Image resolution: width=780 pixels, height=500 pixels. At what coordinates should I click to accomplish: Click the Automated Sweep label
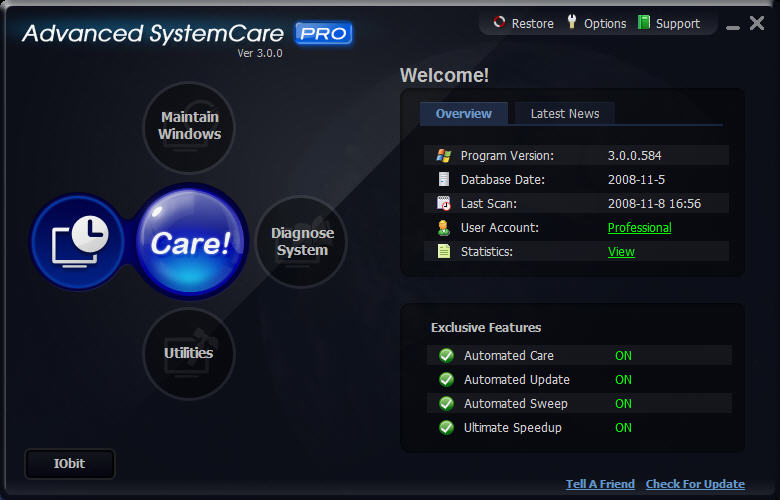pos(515,403)
